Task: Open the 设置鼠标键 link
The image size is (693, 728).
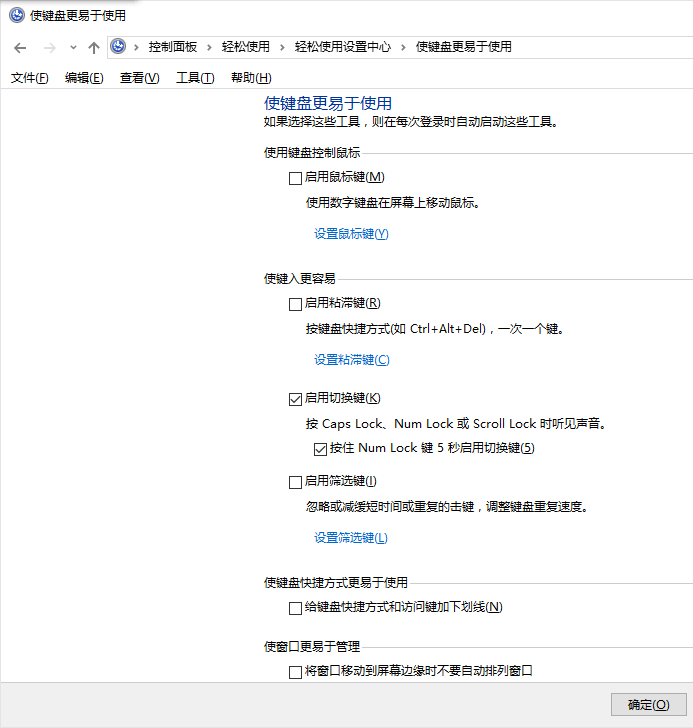Action: (350, 234)
